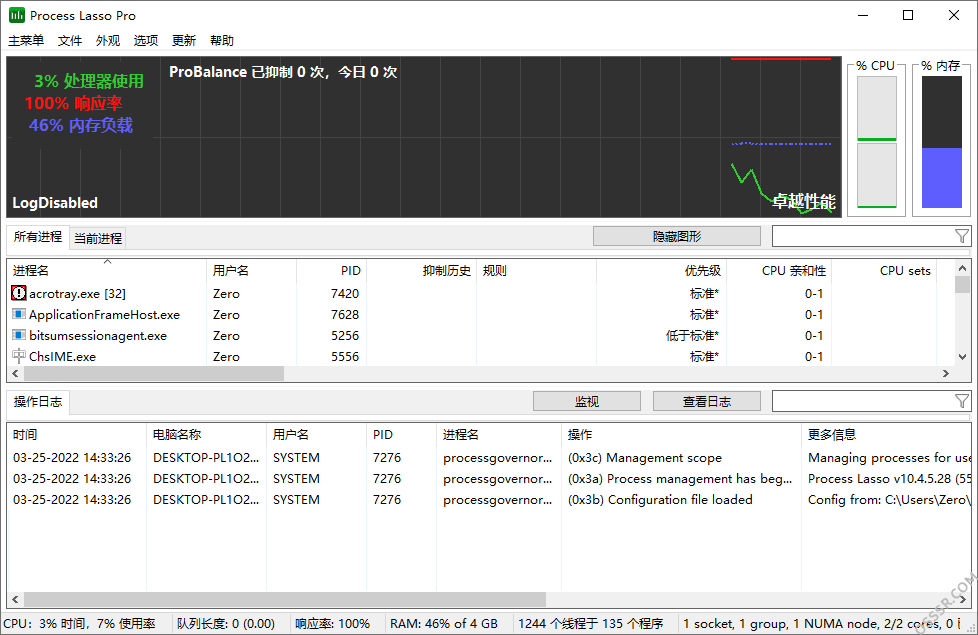Sort by CPU sets column header
Image resolution: width=978 pixels, height=635 pixels.
coord(884,271)
